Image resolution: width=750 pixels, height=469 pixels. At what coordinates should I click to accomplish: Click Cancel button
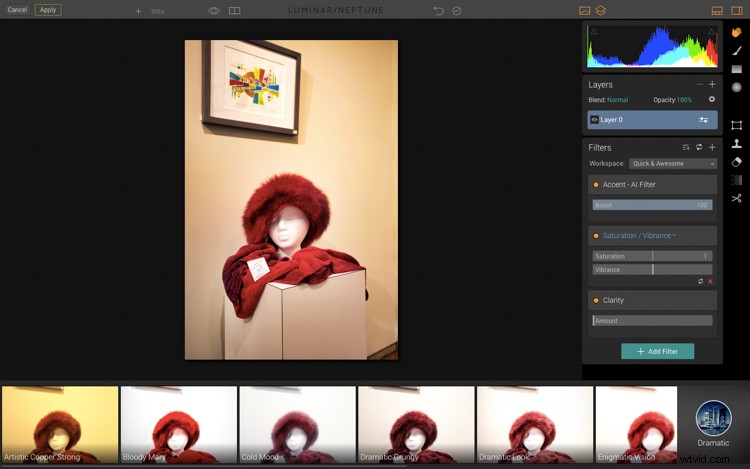tap(17, 10)
